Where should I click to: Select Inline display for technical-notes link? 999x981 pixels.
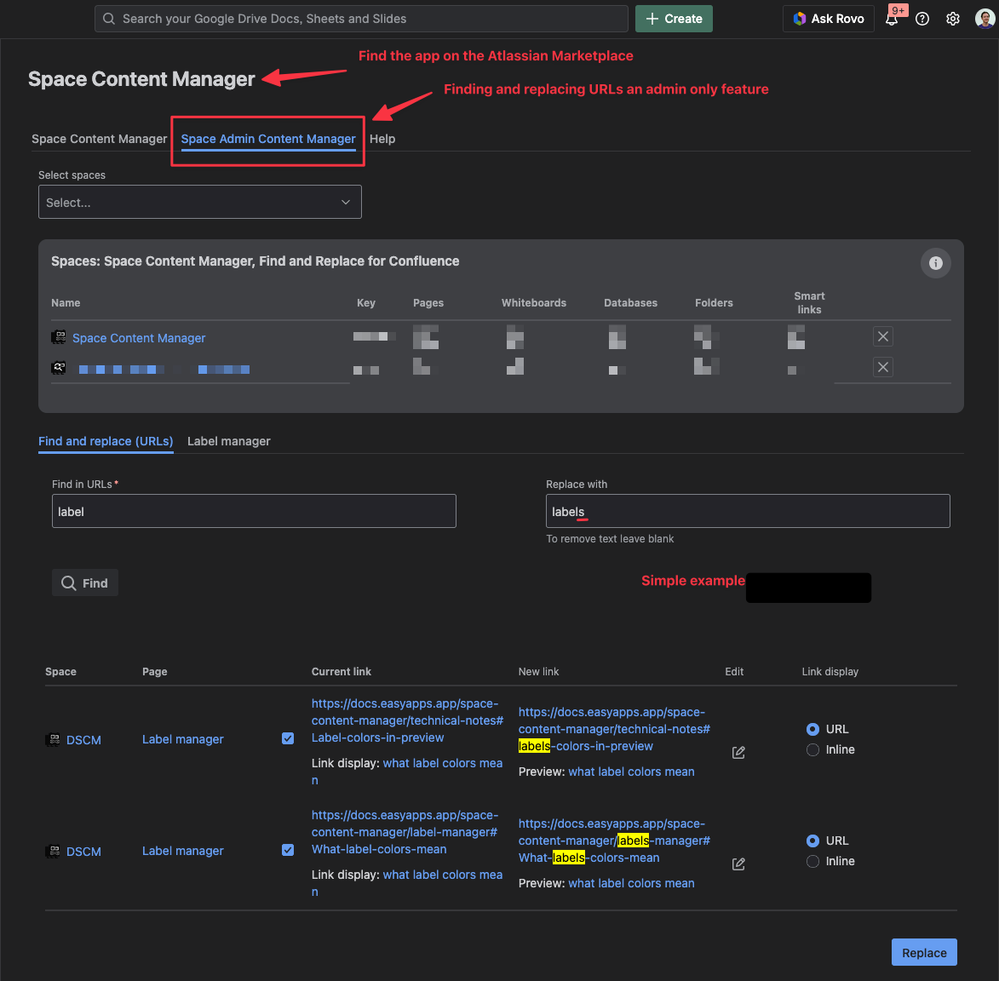(812, 750)
